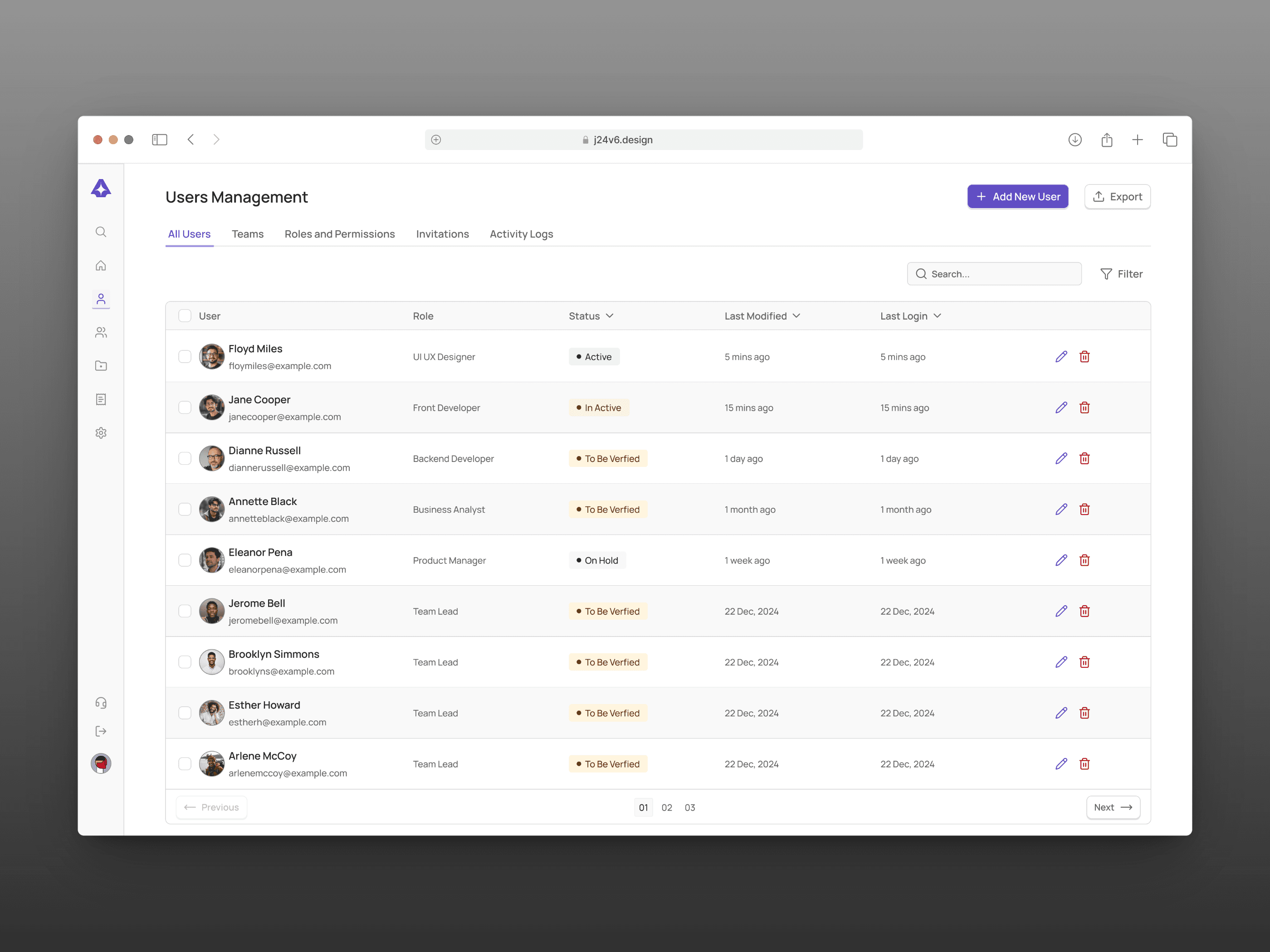Open the Activity Logs tab
This screenshot has height=952, width=1270.
[521, 234]
